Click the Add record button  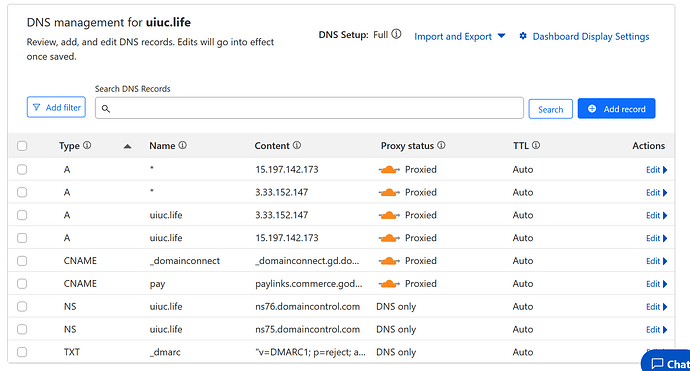617,109
